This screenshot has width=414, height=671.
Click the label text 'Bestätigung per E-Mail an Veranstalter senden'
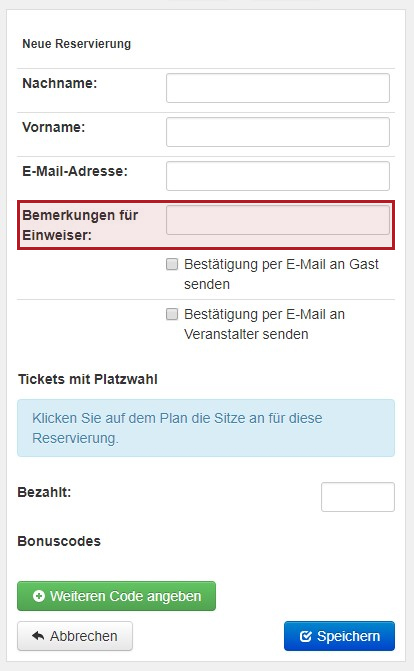[265, 324]
